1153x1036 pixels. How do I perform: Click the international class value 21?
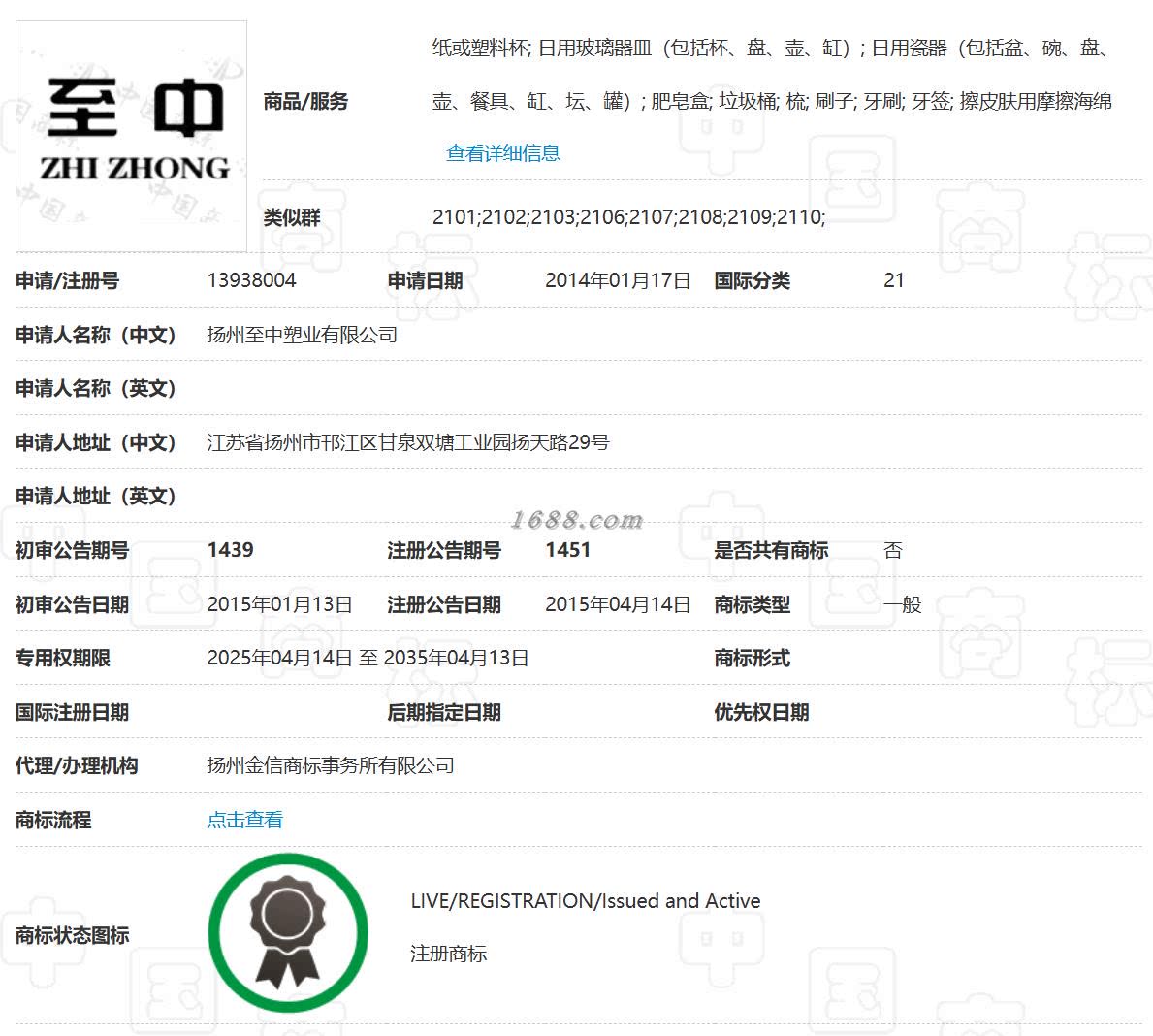click(x=893, y=280)
